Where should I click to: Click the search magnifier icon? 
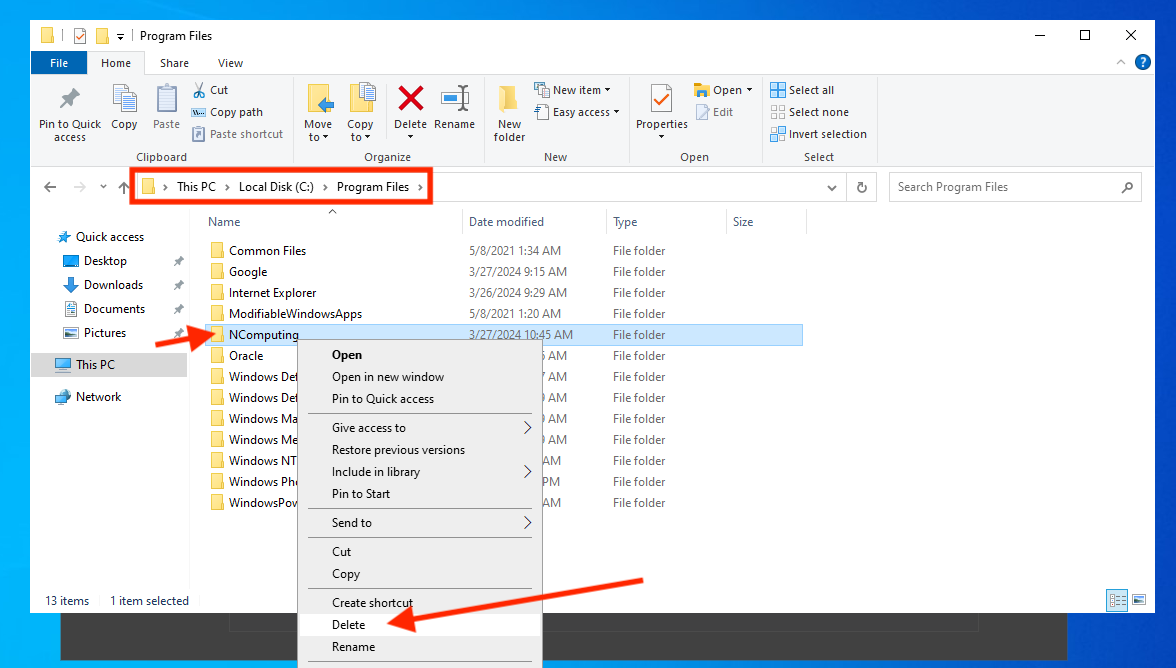click(x=1126, y=187)
